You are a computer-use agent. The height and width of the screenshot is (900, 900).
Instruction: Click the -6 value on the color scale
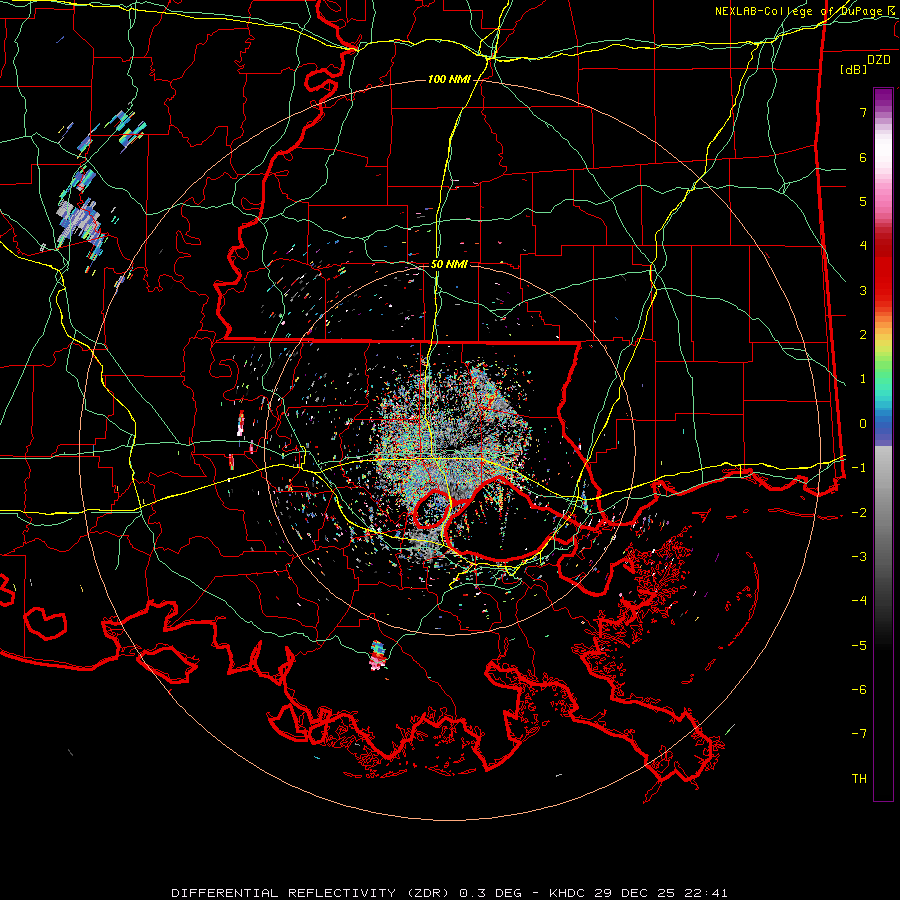click(859, 690)
